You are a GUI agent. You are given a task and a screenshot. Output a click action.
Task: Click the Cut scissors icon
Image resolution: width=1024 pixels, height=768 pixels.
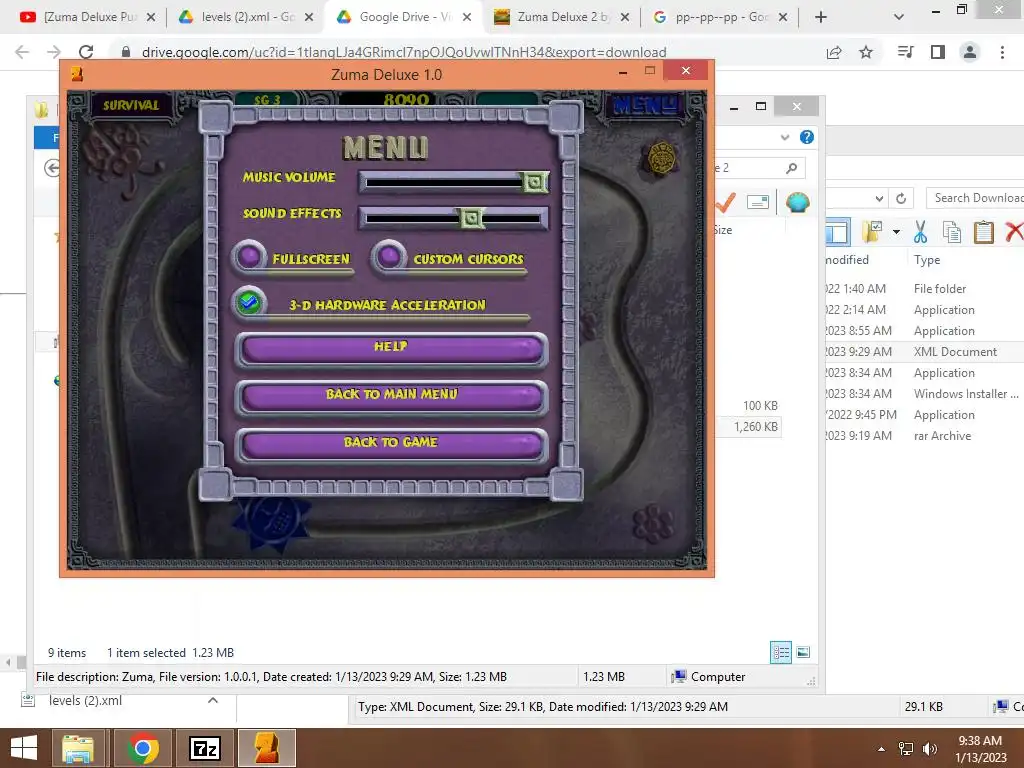point(920,232)
